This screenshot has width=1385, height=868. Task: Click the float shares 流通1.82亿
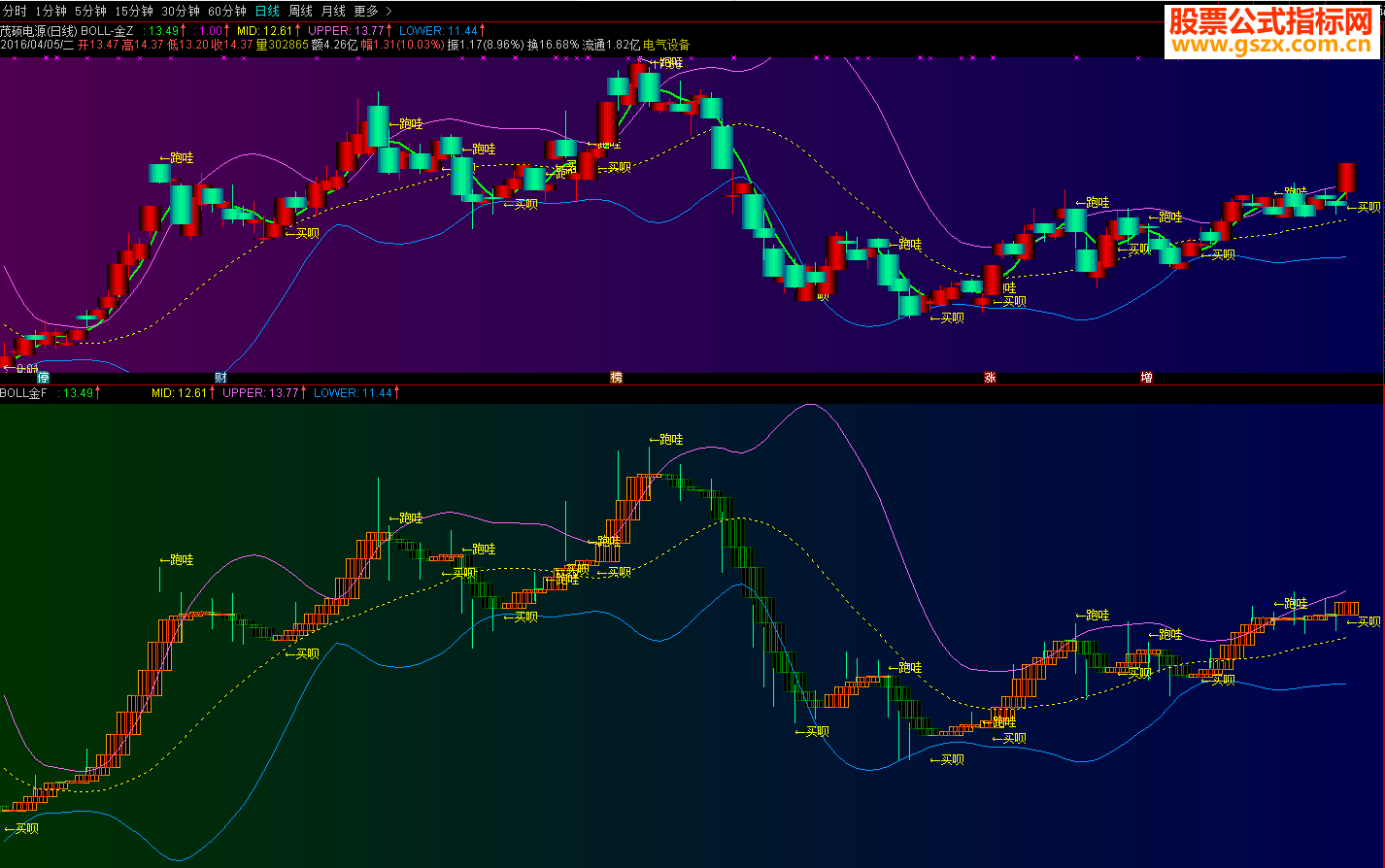(x=612, y=45)
